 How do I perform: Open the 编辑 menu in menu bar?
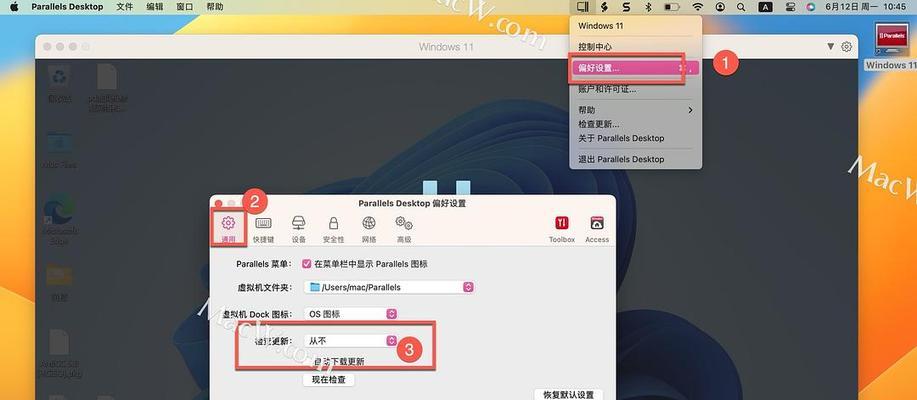coord(154,7)
